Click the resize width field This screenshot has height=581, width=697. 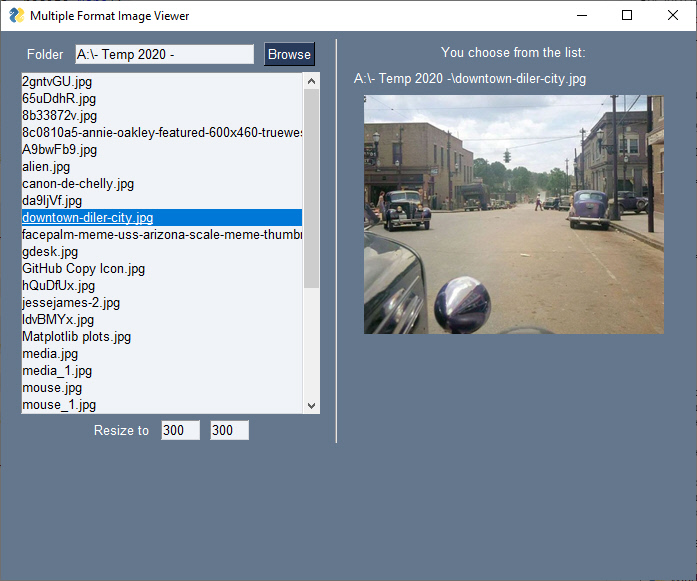point(180,430)
